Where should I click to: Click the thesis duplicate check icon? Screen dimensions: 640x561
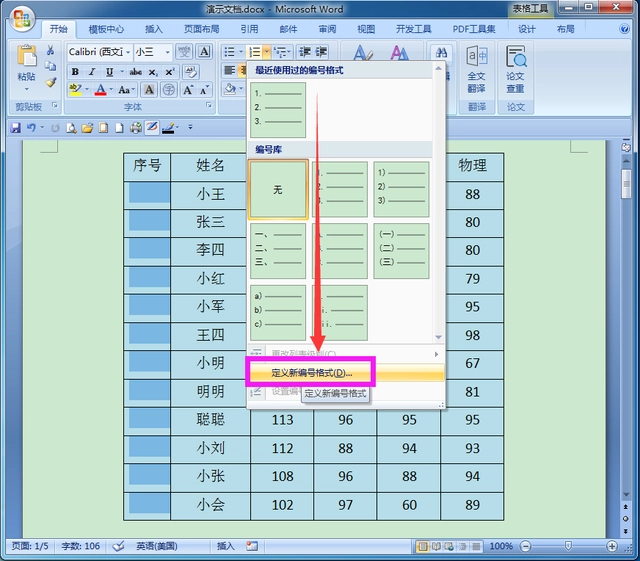[x=515, y=69]
